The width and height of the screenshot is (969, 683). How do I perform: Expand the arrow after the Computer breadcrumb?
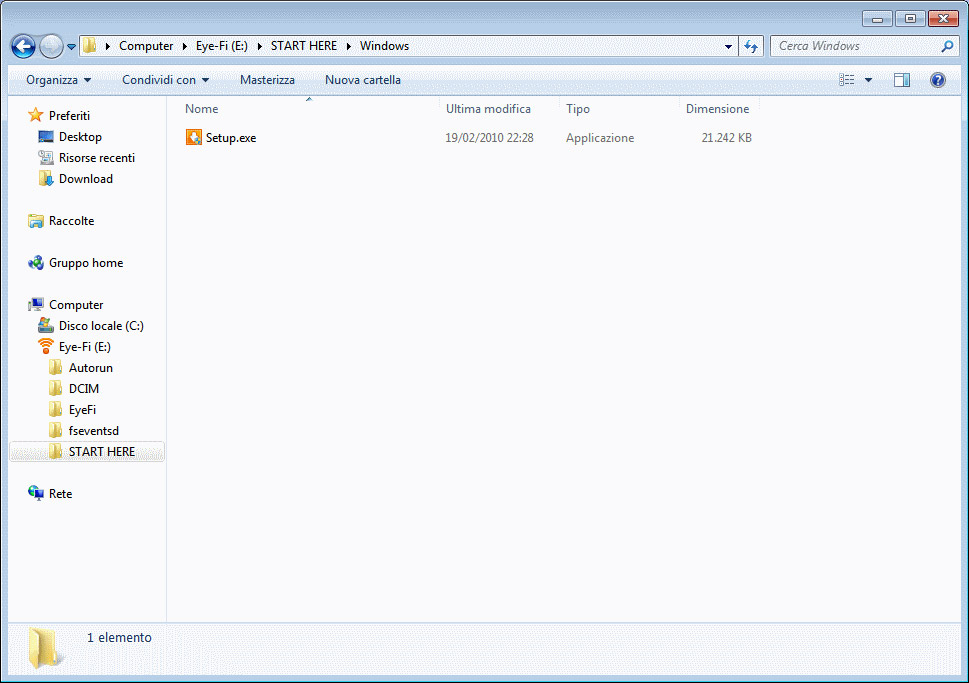point(184,46)
